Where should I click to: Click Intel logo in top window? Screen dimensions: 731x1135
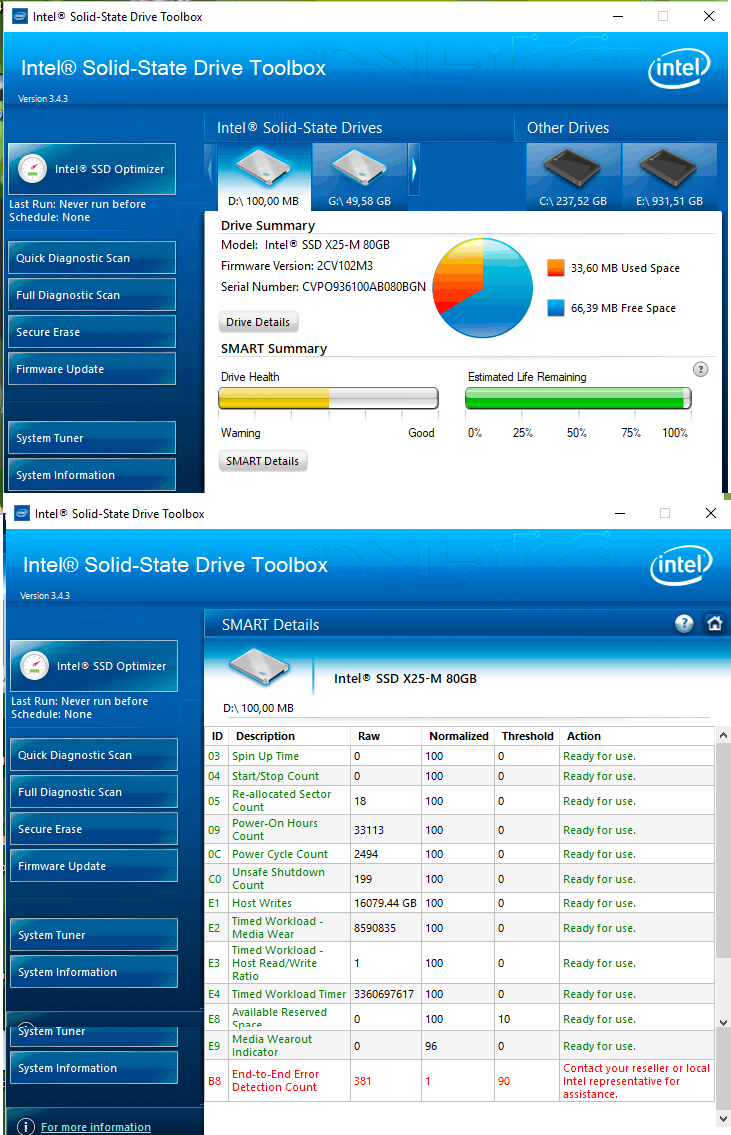click(679, 68)
